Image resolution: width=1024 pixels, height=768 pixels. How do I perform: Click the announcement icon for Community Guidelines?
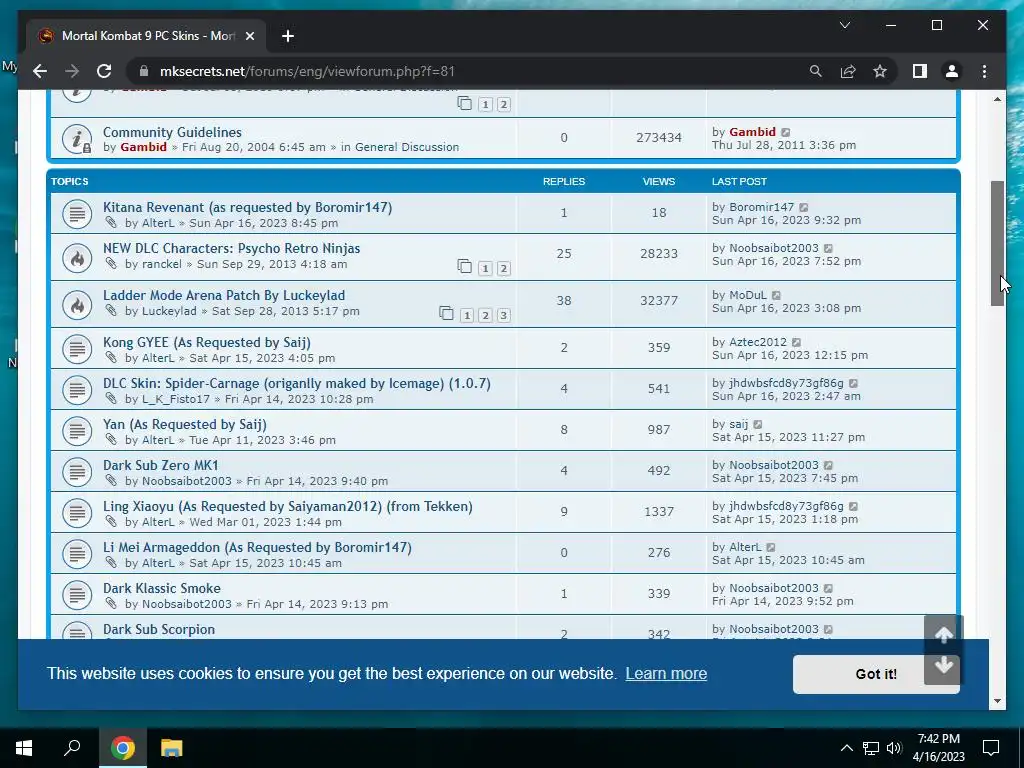pos(77,138)
